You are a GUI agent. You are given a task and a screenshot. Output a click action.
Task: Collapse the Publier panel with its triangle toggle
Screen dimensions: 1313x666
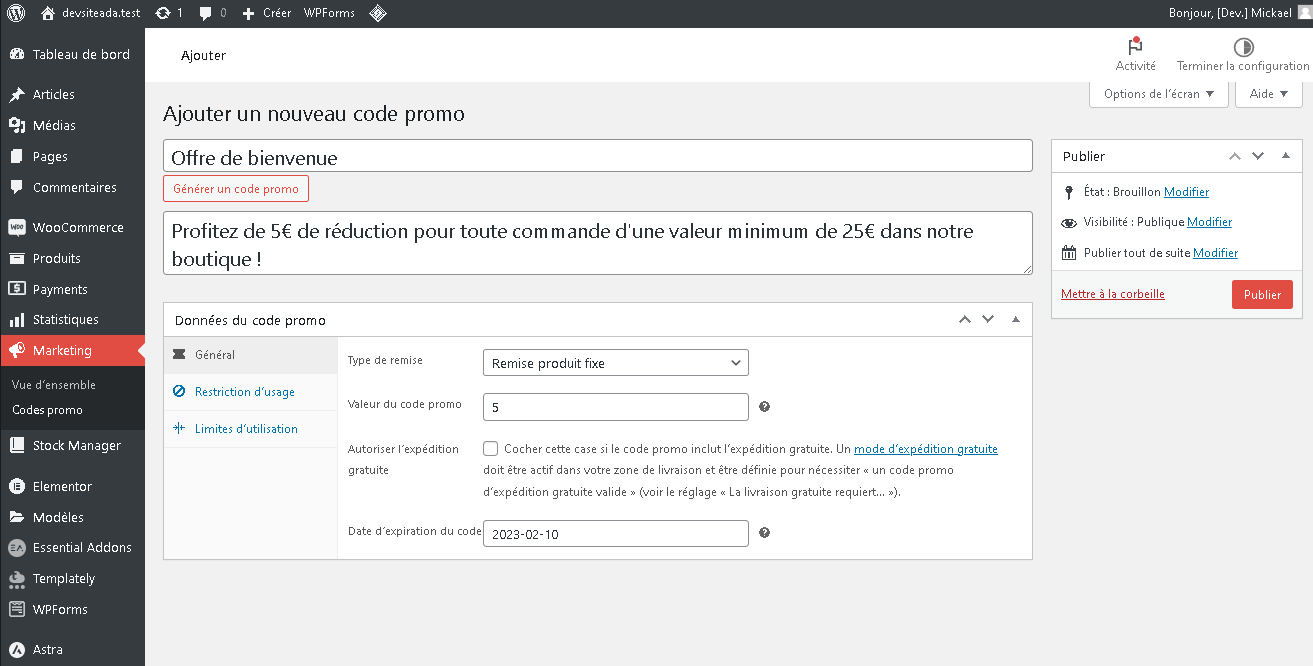(x=1285, y=156)
